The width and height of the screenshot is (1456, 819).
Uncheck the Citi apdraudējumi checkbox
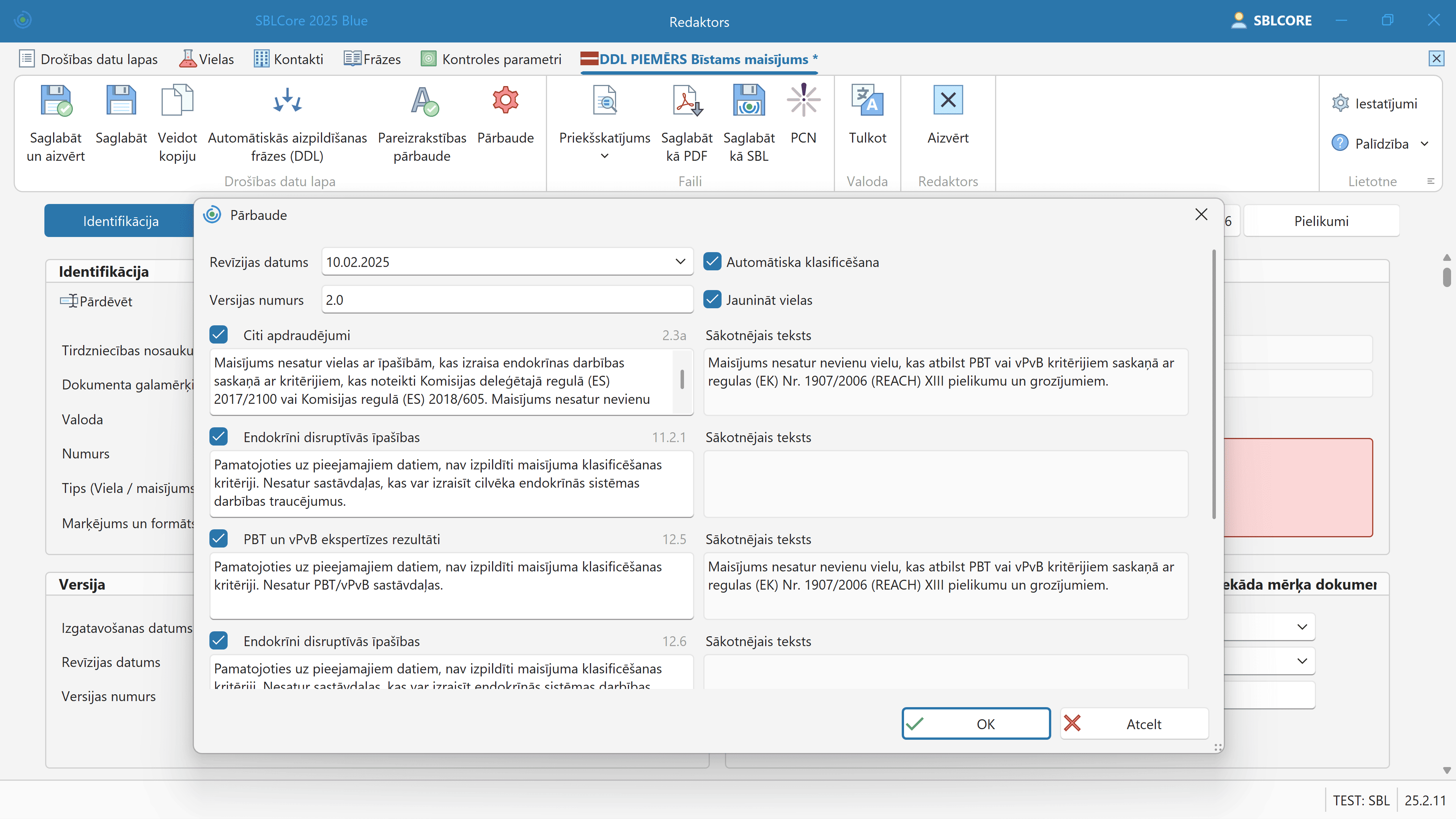[219, 335]
